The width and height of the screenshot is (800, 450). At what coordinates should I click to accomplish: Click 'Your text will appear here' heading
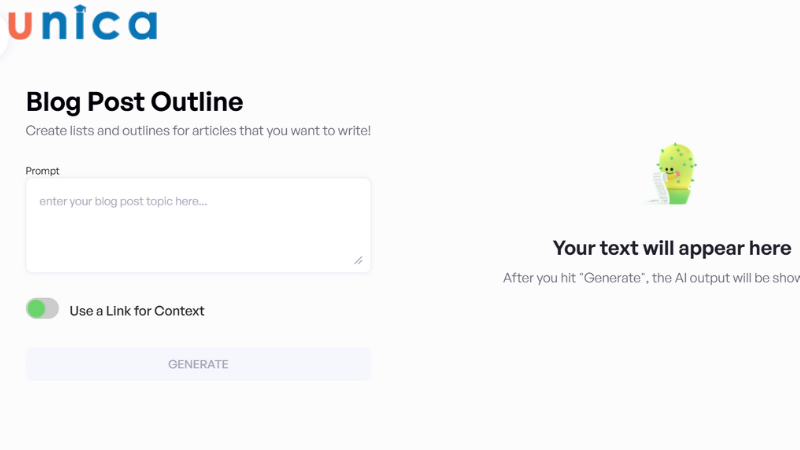click(672, 248)
